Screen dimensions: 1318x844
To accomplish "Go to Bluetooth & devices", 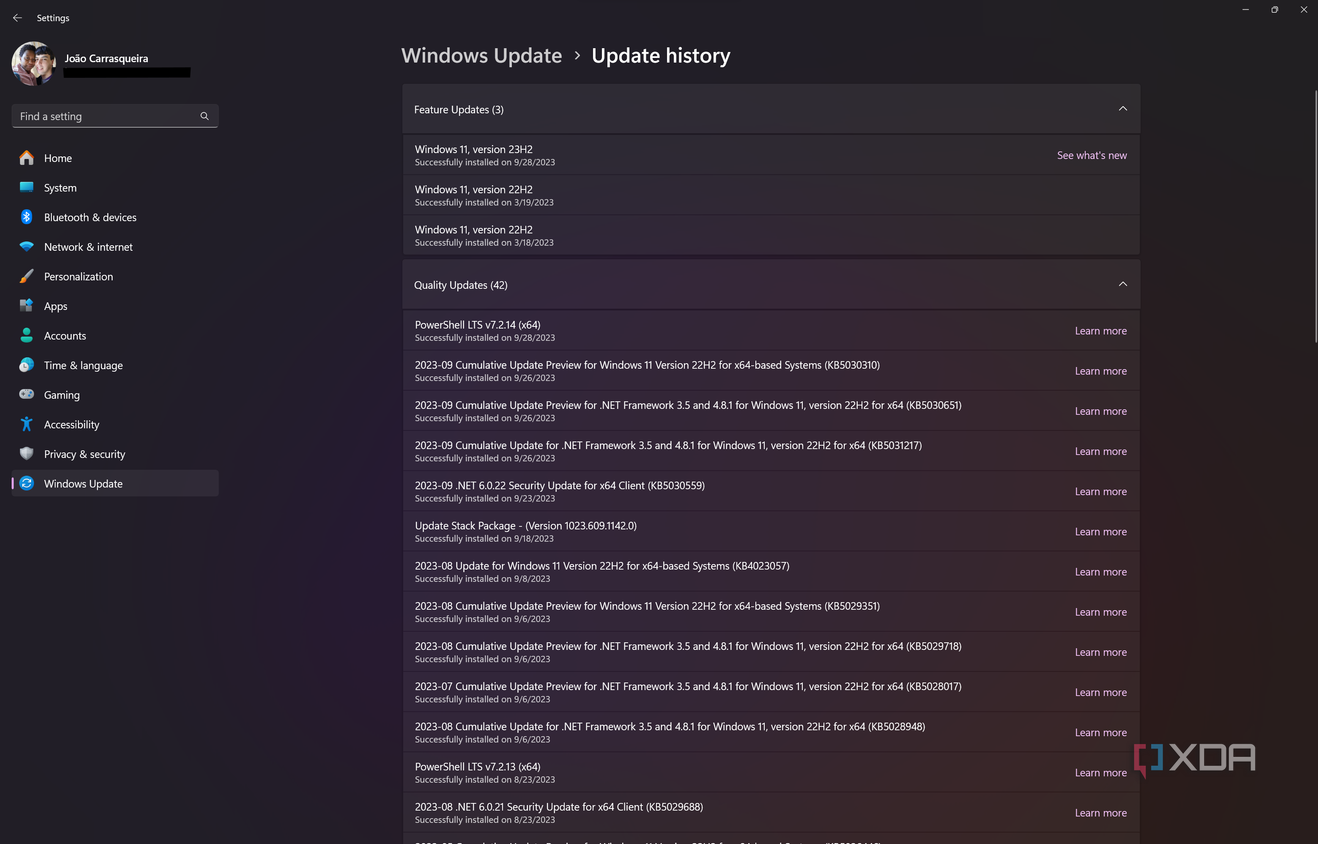I will 115,217.
